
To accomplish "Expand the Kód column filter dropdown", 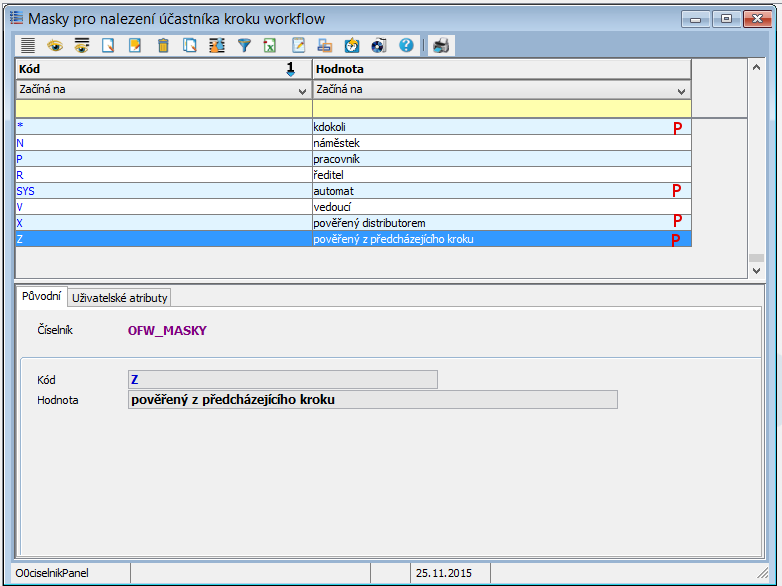I will [302, 90].
